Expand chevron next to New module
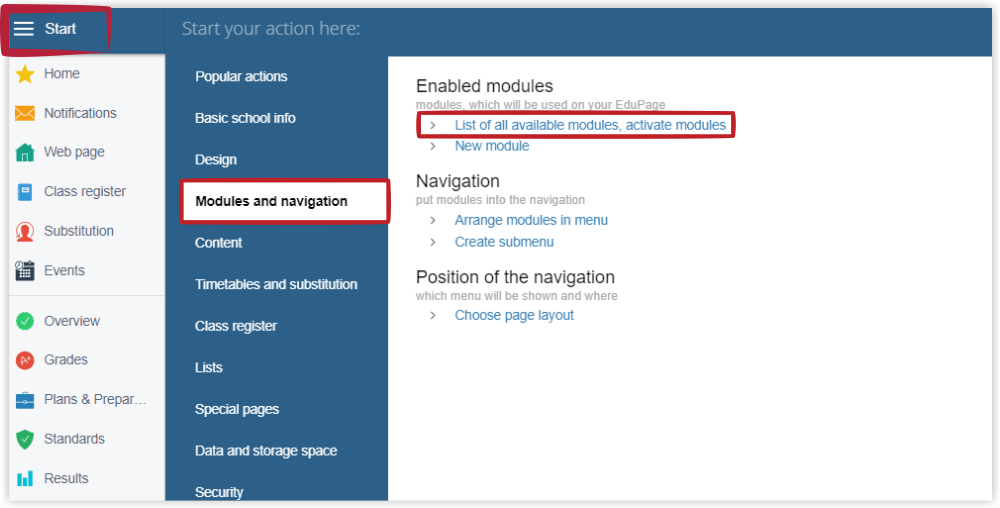This screenshot has width=1000, height=508. (433, 146)
